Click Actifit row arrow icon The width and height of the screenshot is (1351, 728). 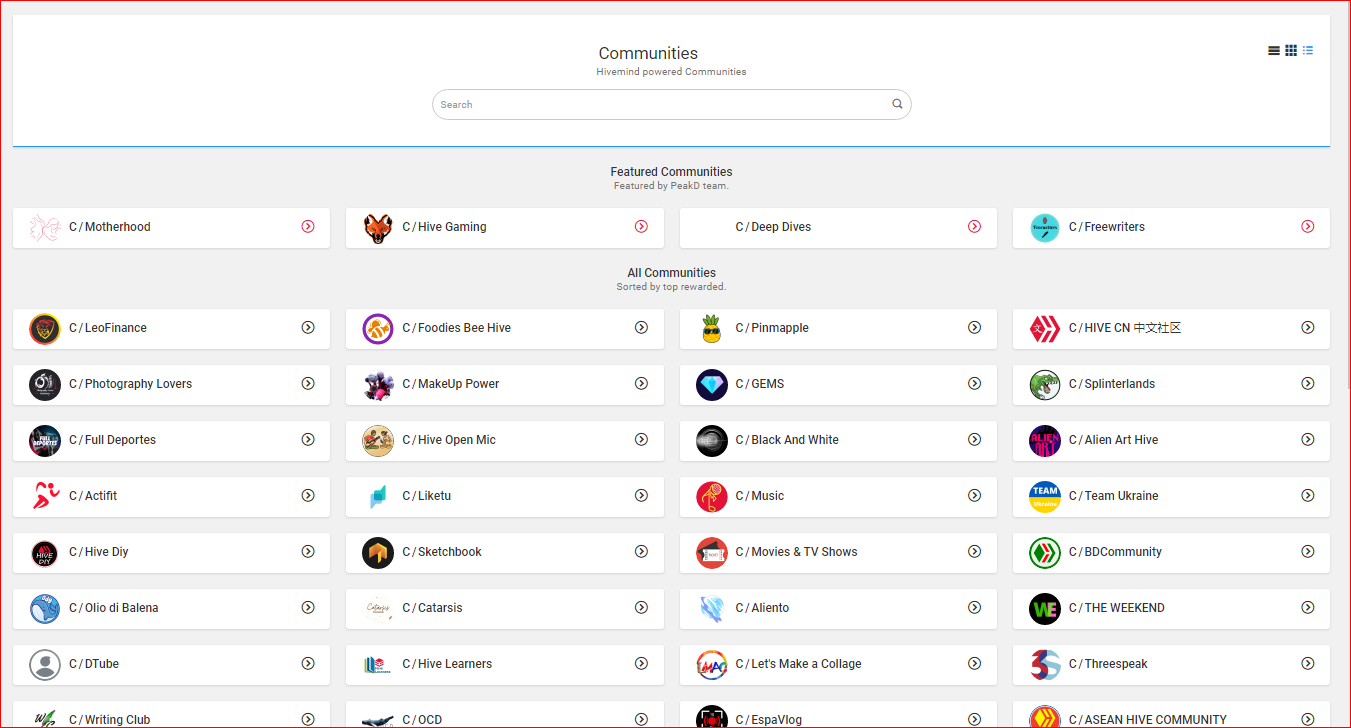[x=308, y=496]
